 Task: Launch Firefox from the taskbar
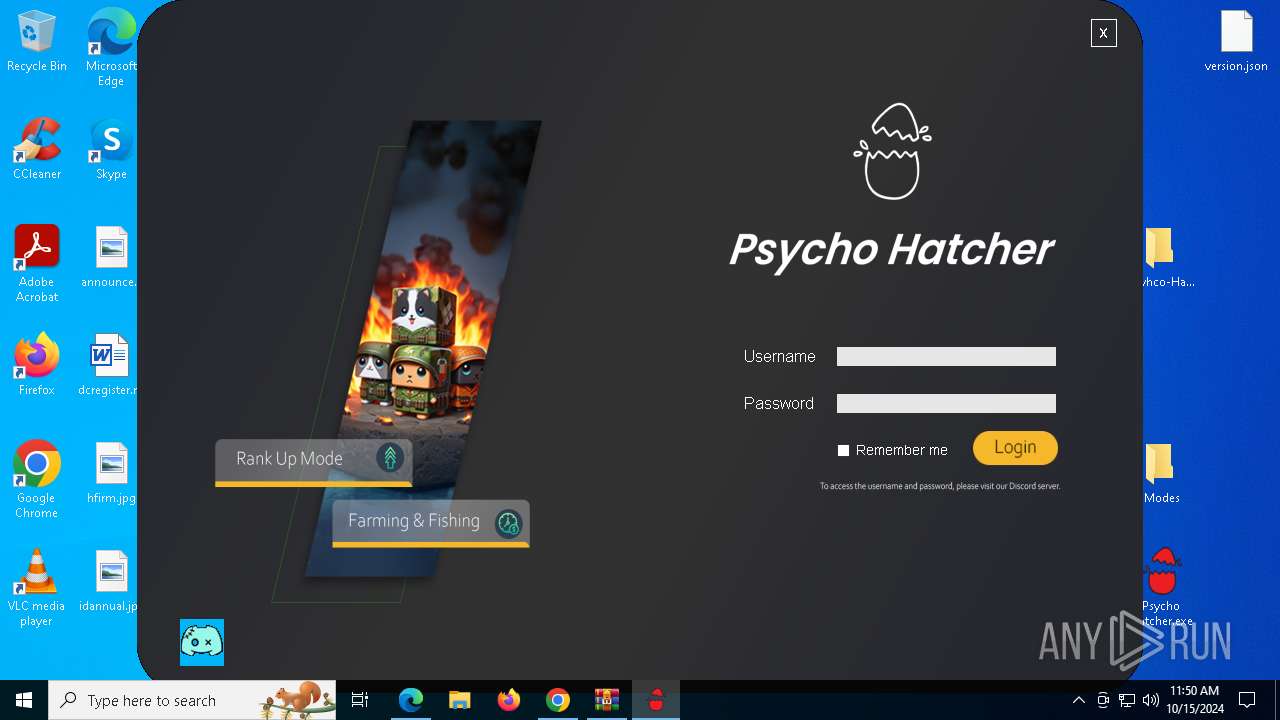point(509,700)
